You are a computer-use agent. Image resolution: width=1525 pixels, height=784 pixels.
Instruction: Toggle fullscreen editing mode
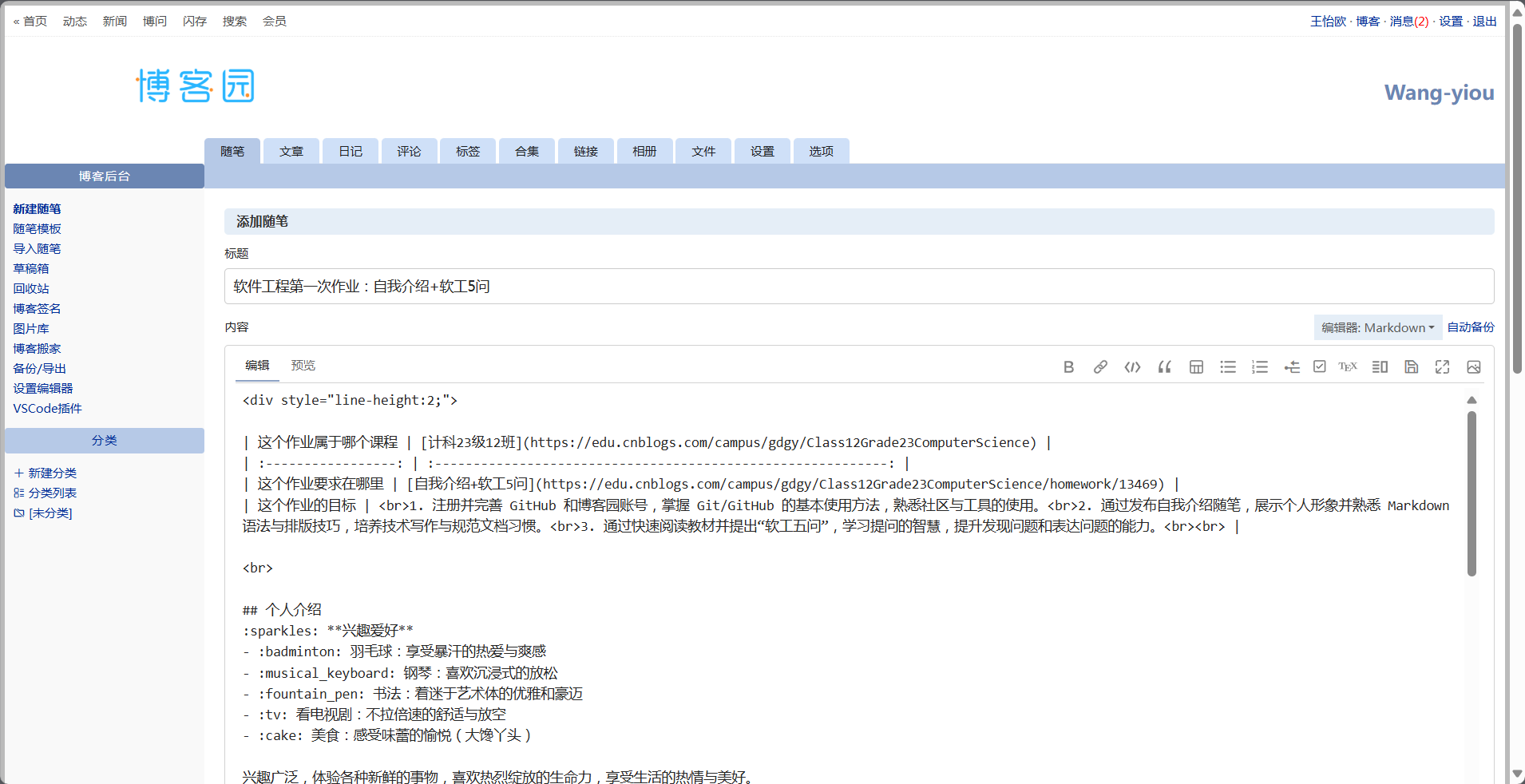pos(1443,366)
